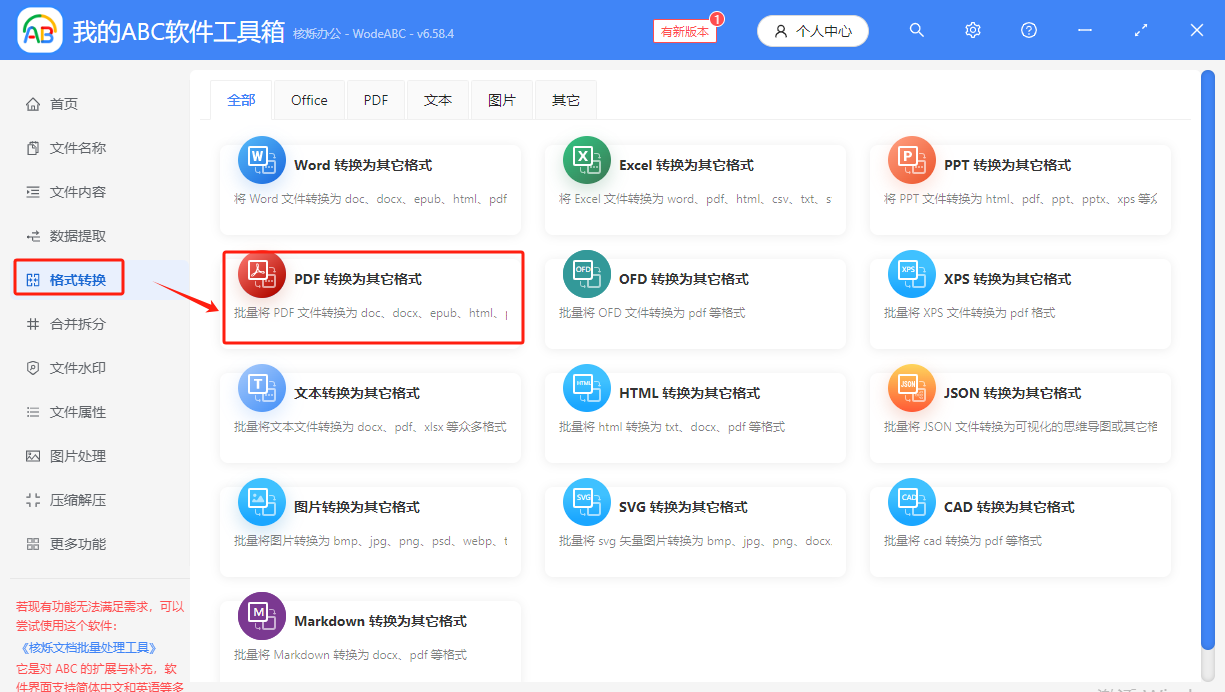
Task: Open the SVG conversion icon
Action: pos(587,502)
